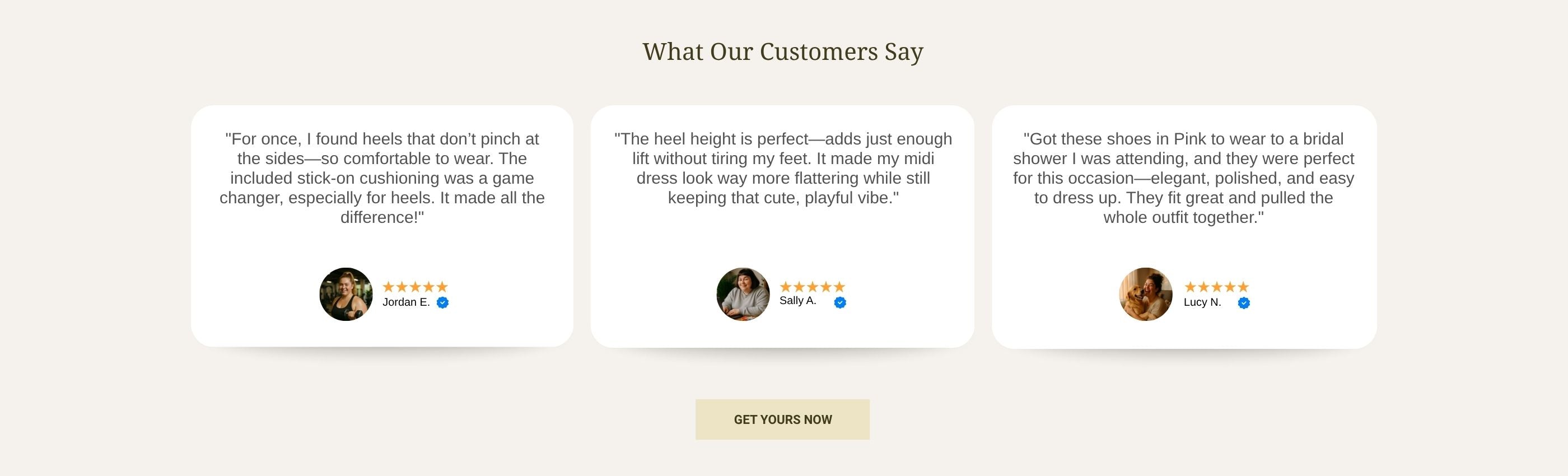This screenshot has width=1568, height=476.
Task: Click the reviewer name Sally A.
Action: pyautogui.click(x=798, y=301)
